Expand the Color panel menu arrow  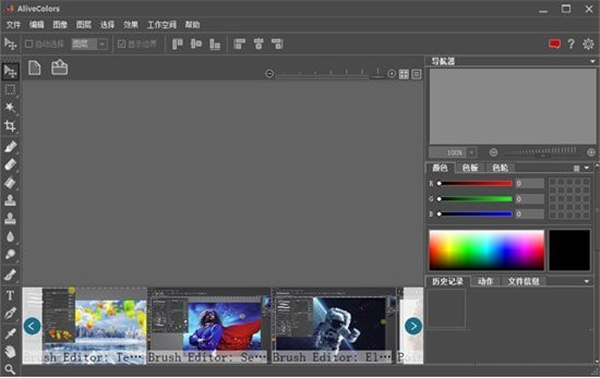tap(587, 168)
